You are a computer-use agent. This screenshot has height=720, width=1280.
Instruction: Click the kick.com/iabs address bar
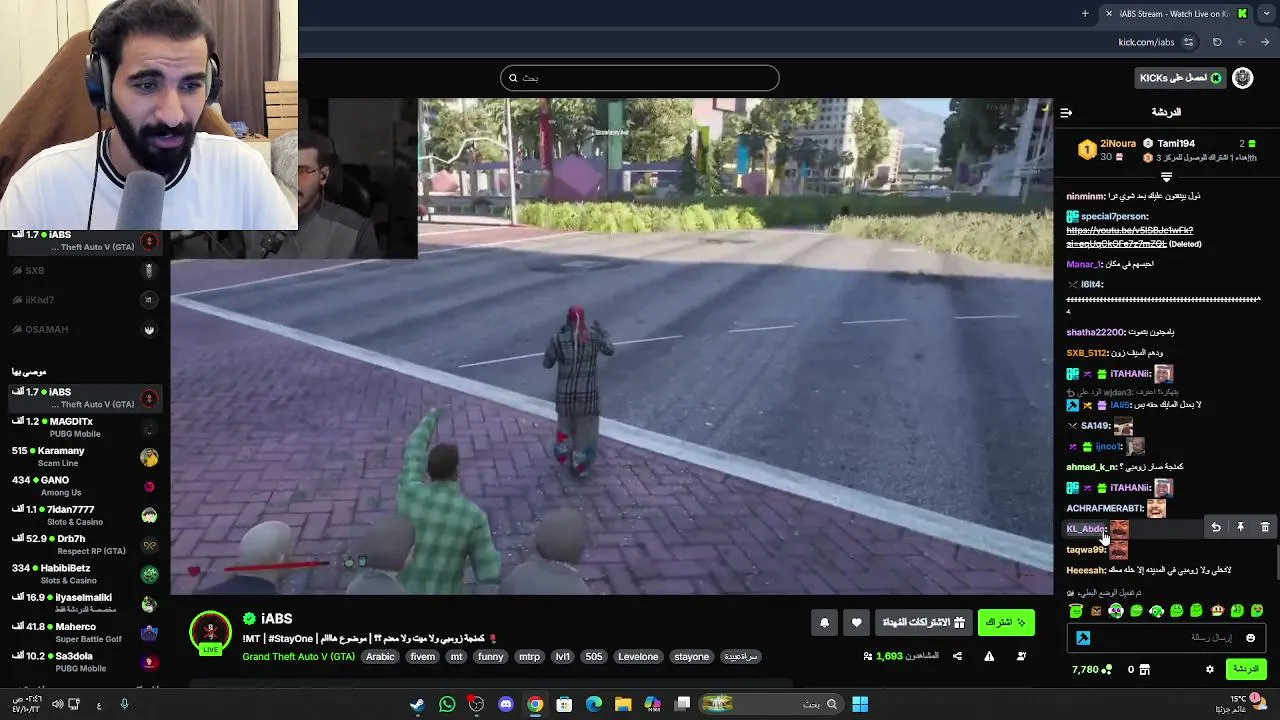coord(1146,42)
